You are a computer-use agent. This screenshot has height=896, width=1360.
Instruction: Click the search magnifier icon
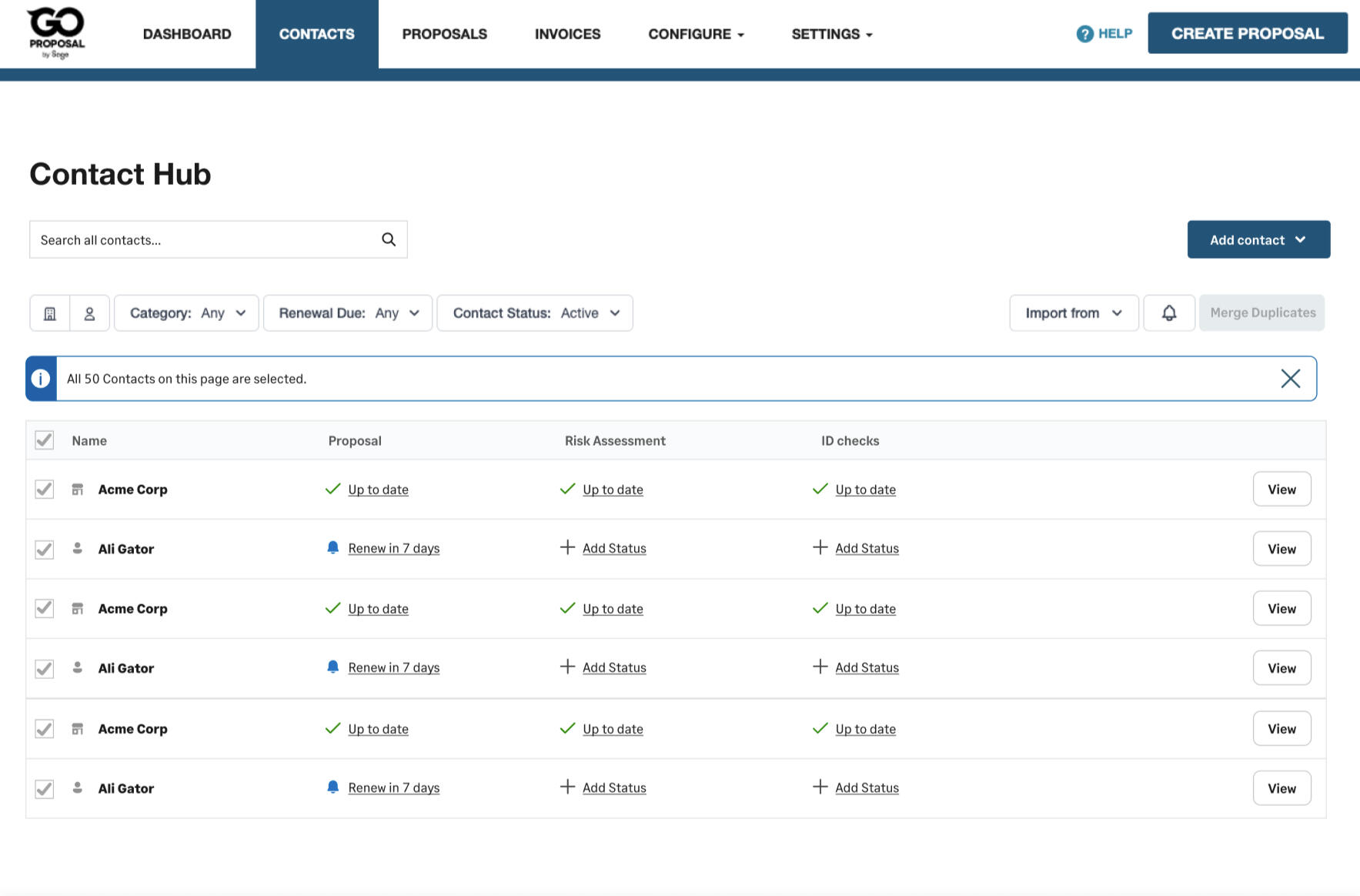[x=389, y=239]
